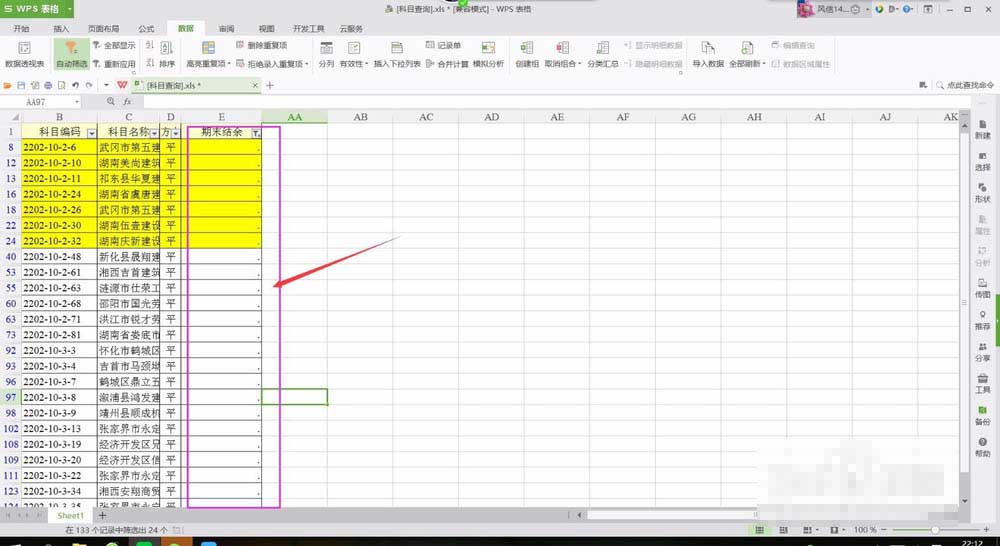Click 形状 in the right sidebar
Screen dimensions: 1000x546
982,193
